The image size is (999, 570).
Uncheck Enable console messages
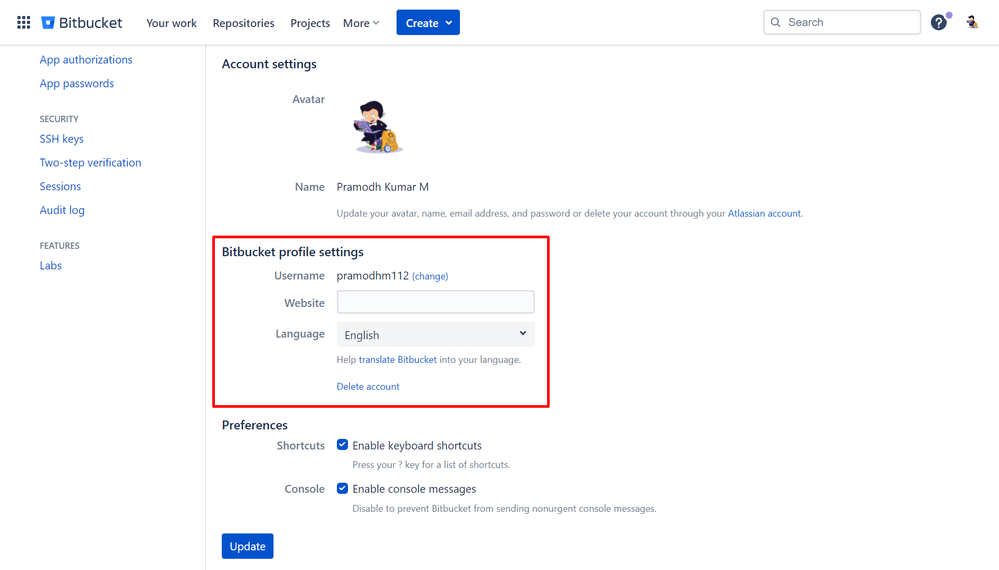point(342,488)
